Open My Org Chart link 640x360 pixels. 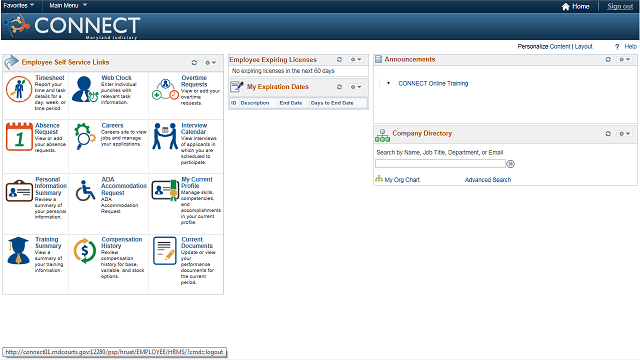tap(402, 180)
